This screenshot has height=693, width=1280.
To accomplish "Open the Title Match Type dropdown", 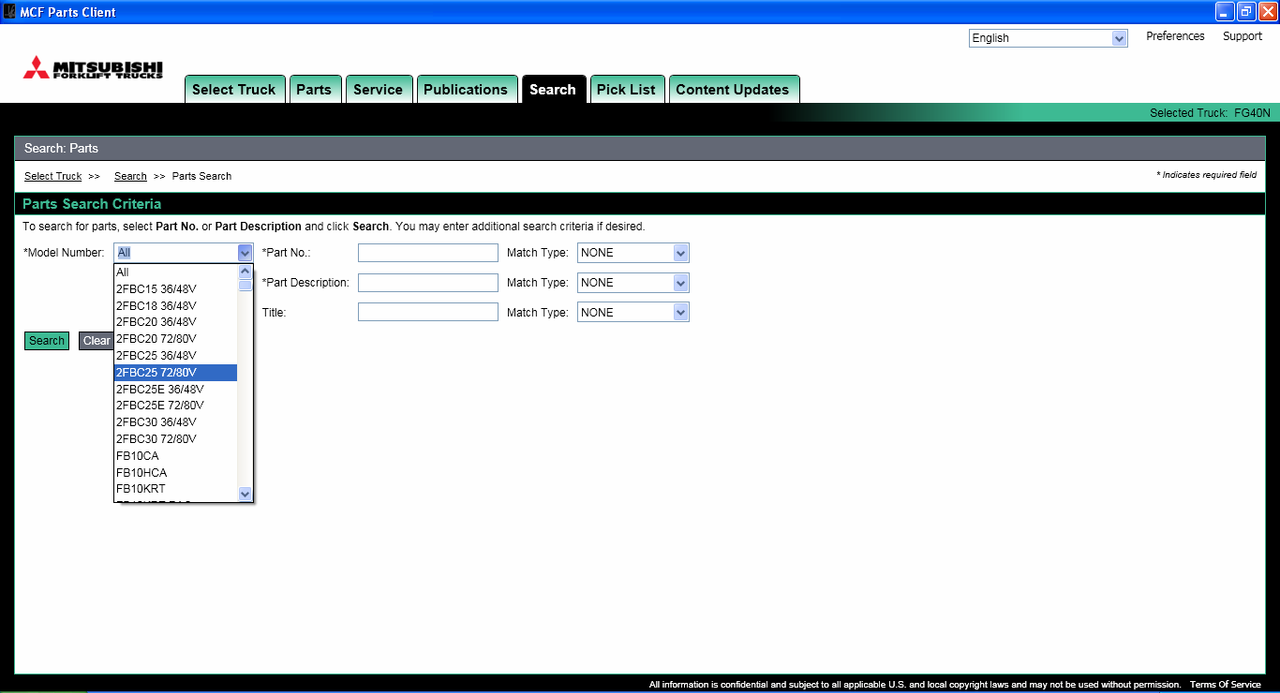I will pos(633,312).
